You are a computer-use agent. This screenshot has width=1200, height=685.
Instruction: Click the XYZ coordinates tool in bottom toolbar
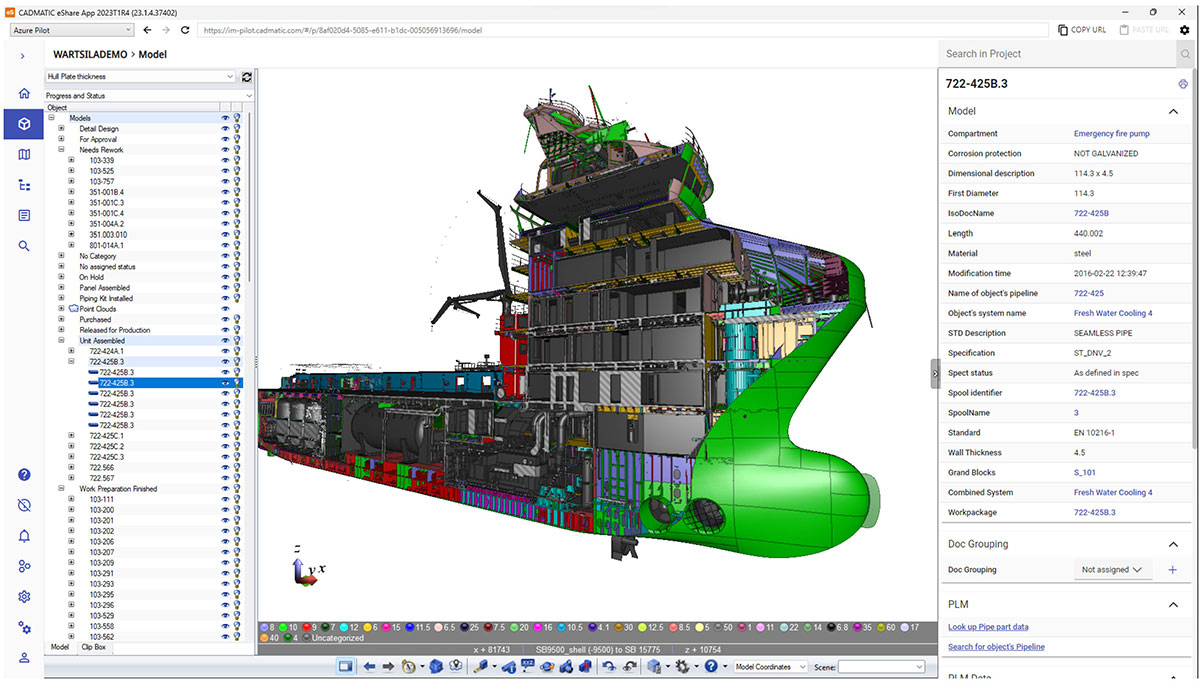click(527, 666)
